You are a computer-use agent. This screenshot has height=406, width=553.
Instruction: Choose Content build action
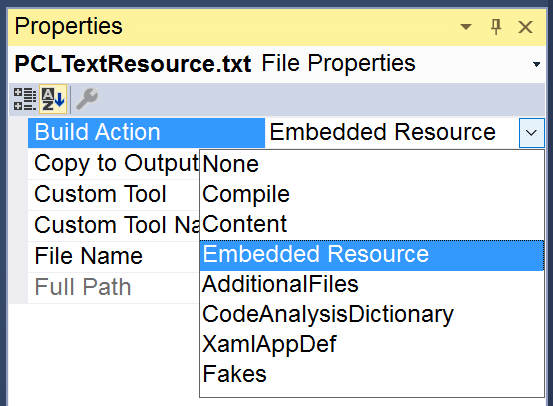click(372, 224)
